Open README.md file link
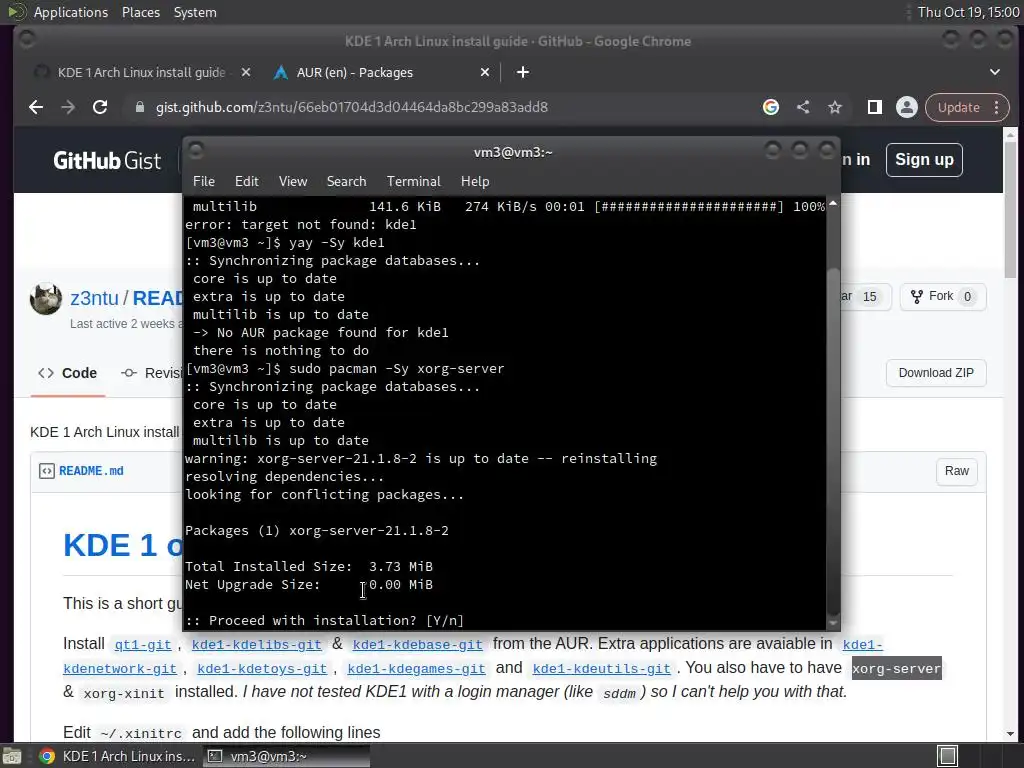1024x768 pixels. 91,471
